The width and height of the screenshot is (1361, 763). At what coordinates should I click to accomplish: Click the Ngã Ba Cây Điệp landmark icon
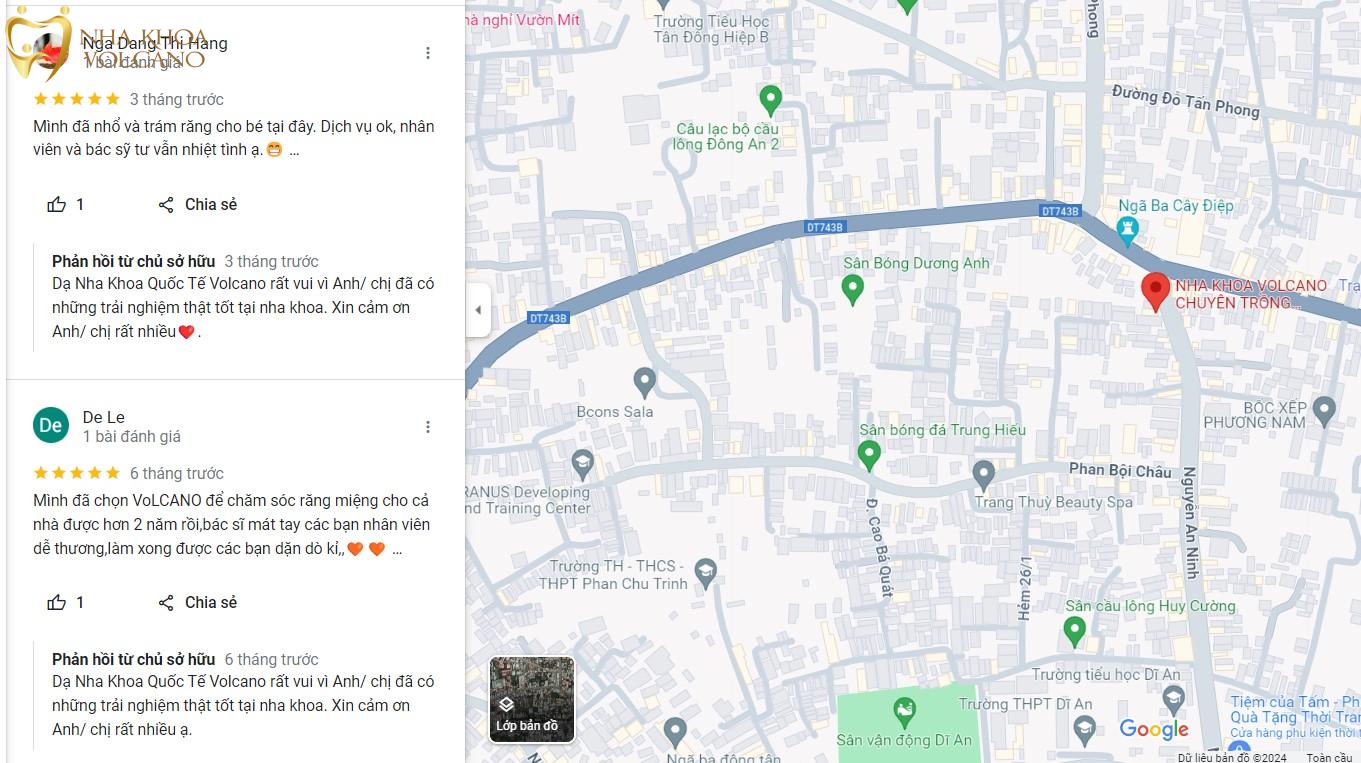[x=1129, y=232]
